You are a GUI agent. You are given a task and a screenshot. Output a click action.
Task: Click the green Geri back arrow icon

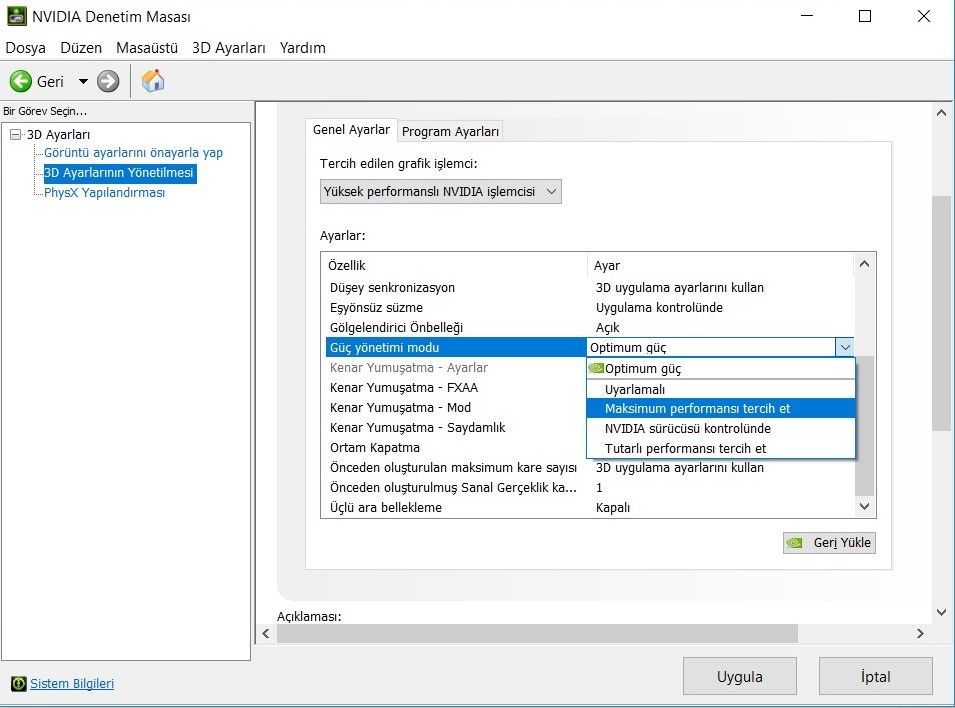(x=21, y=81)
